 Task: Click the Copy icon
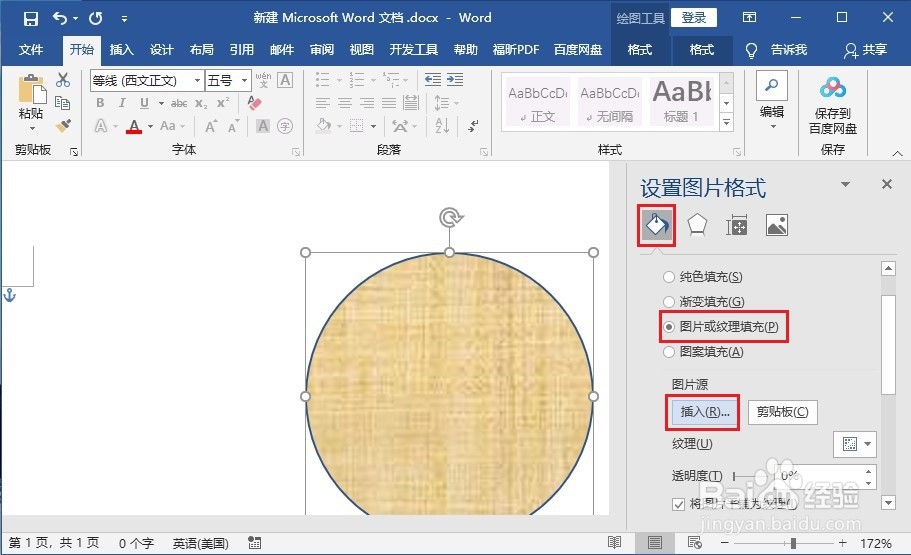[x=63, y=103]
